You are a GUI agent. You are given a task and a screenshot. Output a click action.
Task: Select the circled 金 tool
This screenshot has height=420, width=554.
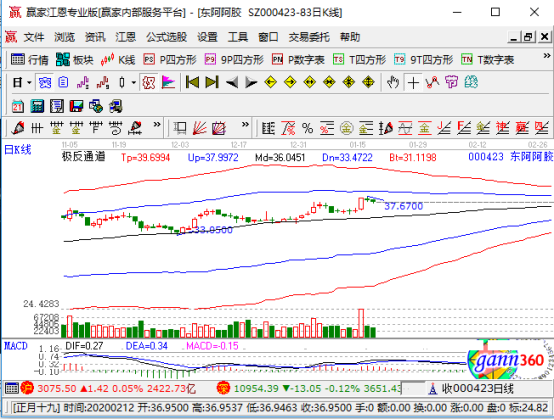pyautogui.click(x=347, y=128)
